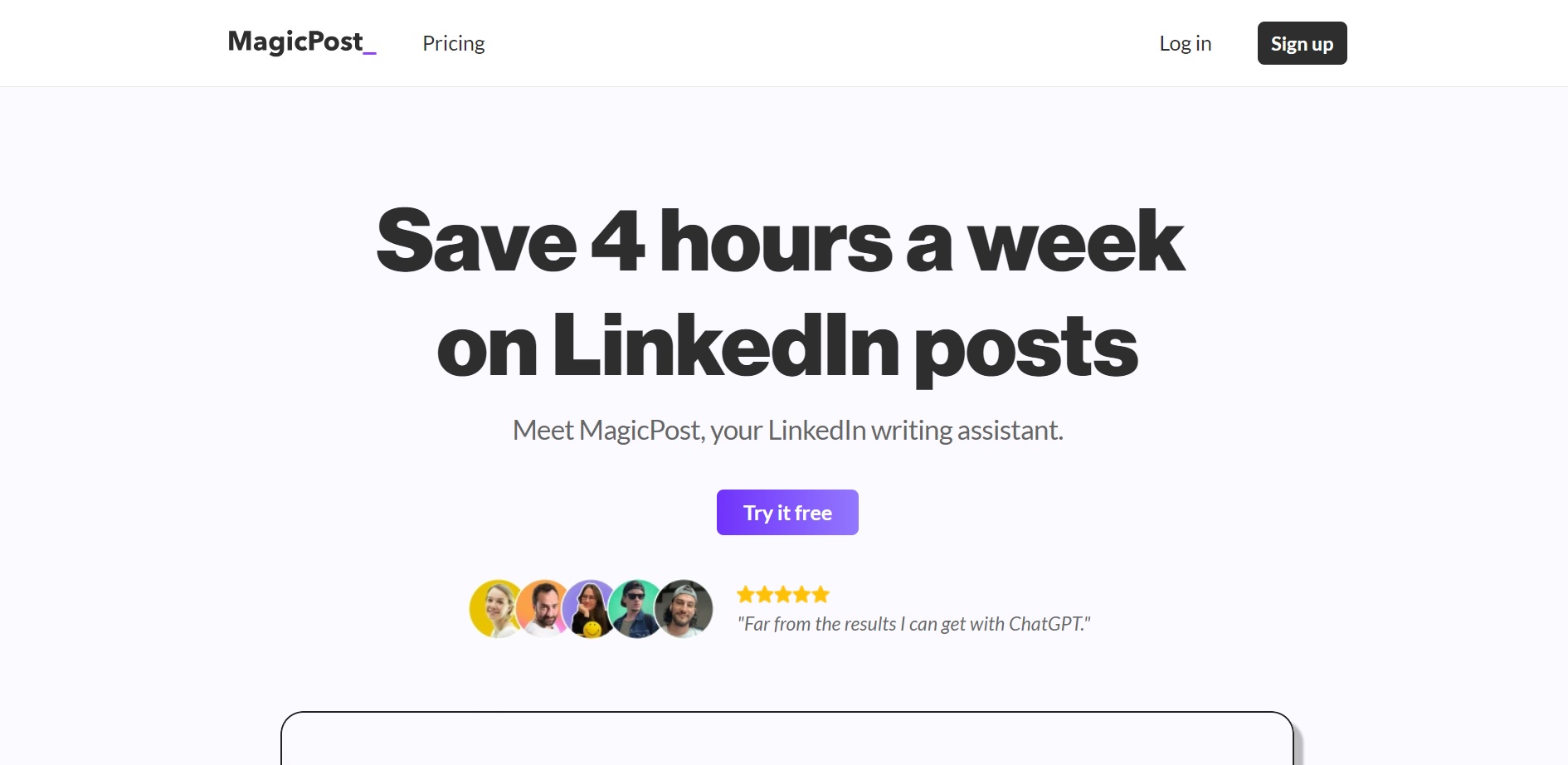
Task: Select the bearded man avatar on orange background
Action: [544, 608]
